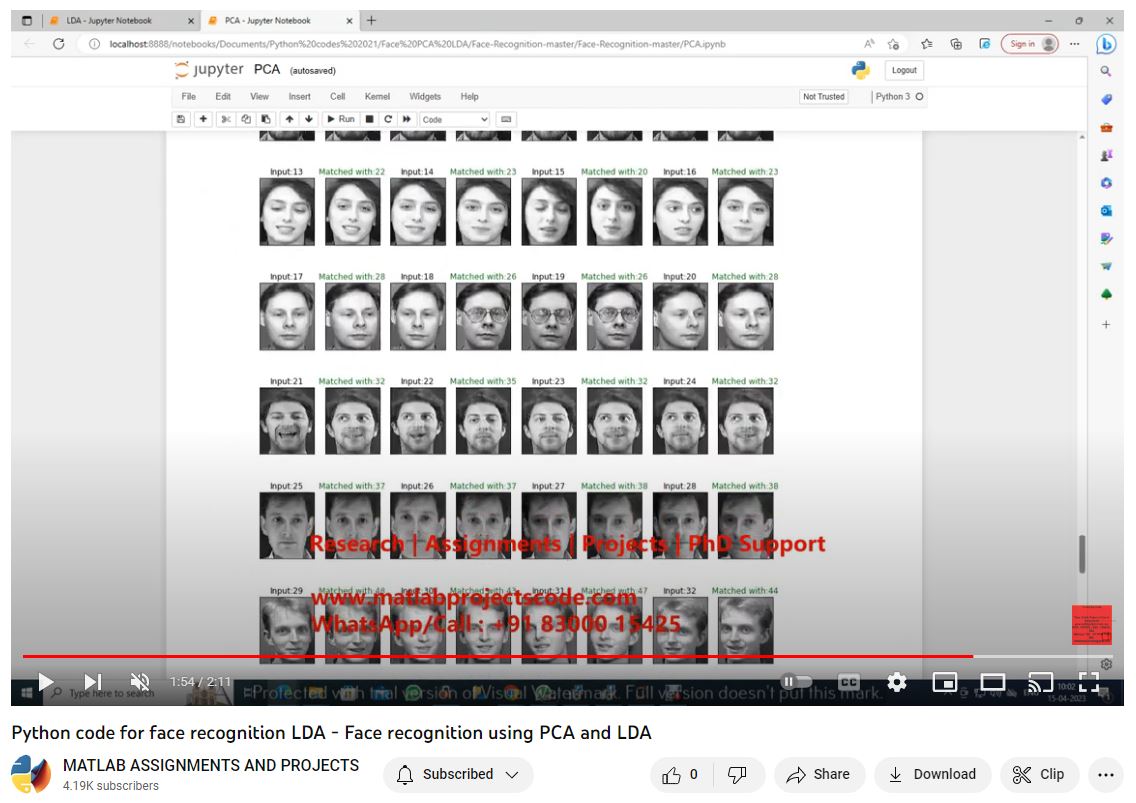Enable theater mode view
Viewport: 1136px width, 803px height.
[x=992, y=682]
